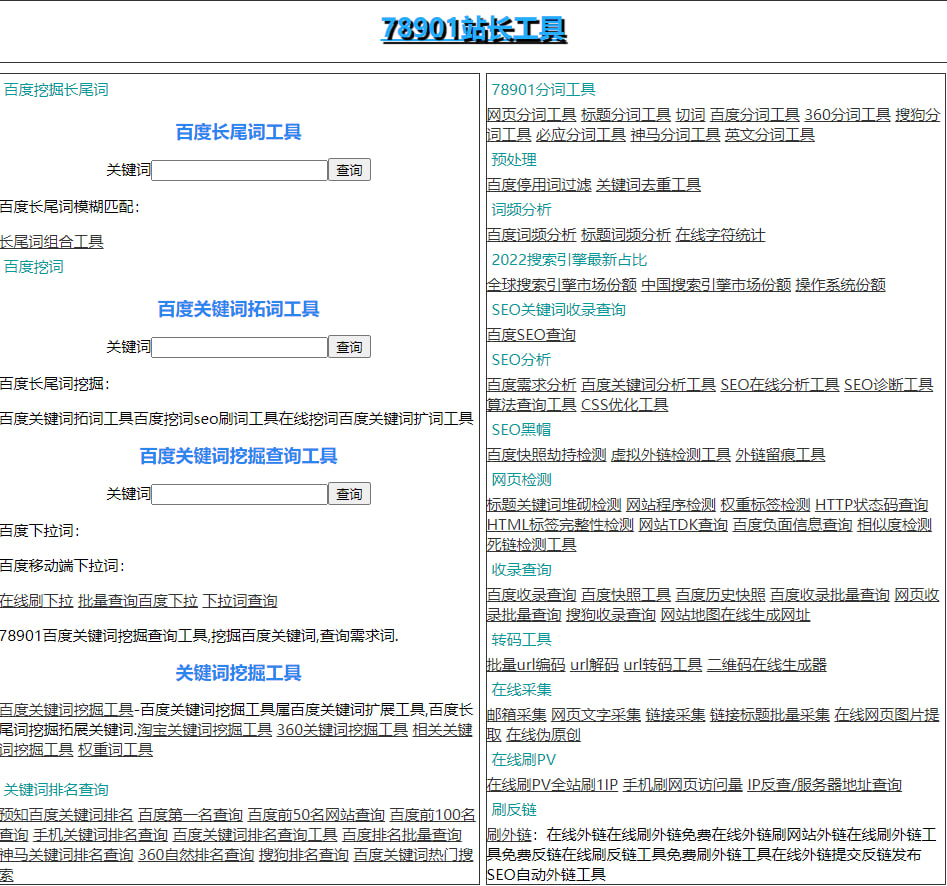The height and width of the screenshot is (886, 947).
Task: Click 查询 button under 百度长尾词工具
Action: click(349, 170)
